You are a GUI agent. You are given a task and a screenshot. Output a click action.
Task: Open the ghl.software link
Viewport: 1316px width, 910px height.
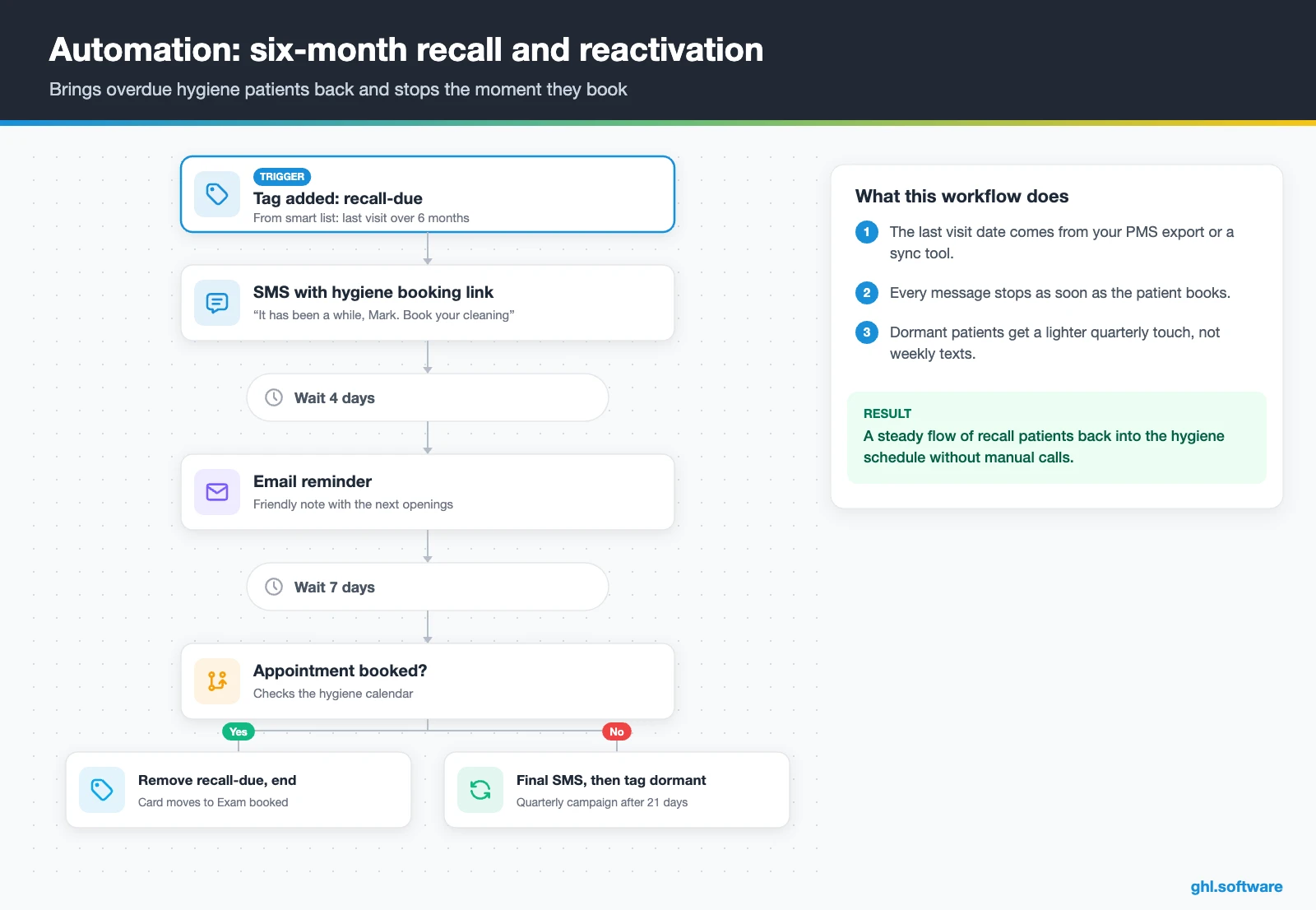1236,886
